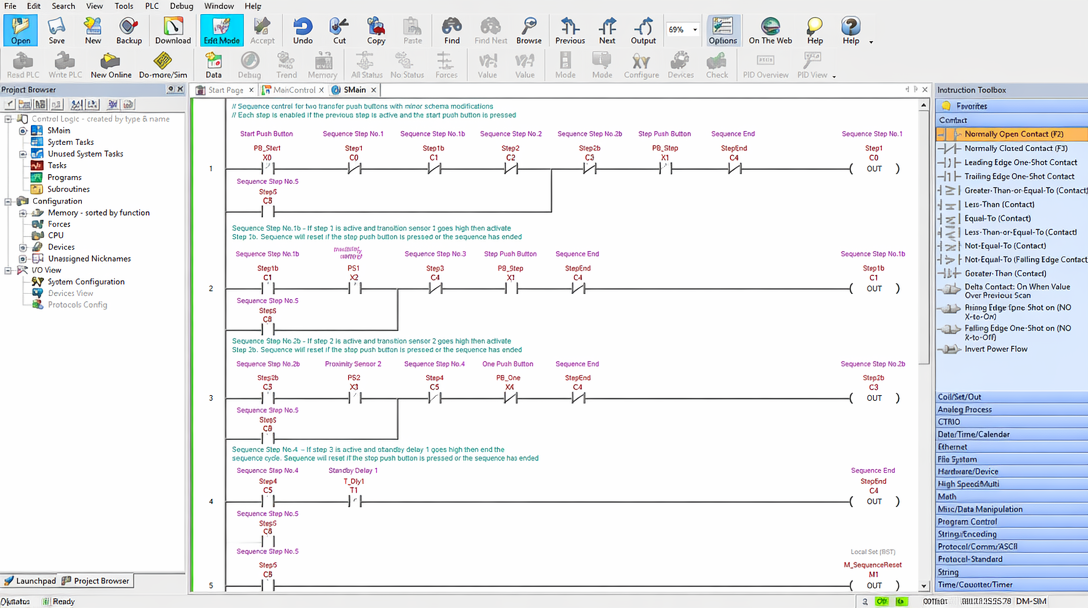Select Leading Edge One-Shot Contact

click(x=1012, y=162)
